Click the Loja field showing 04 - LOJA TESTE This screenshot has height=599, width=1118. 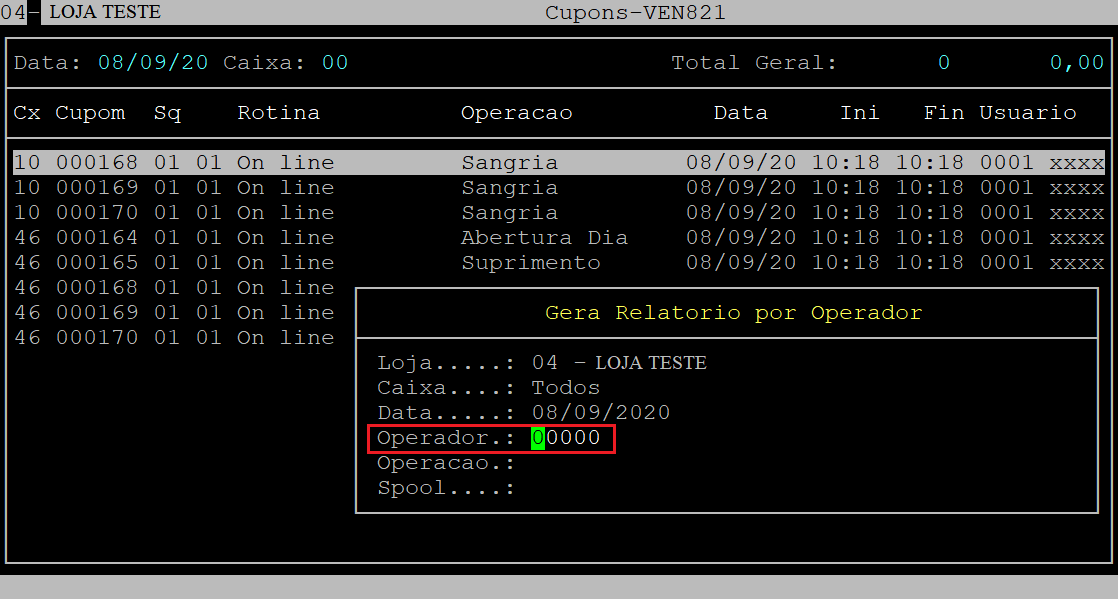click(619, 362)
